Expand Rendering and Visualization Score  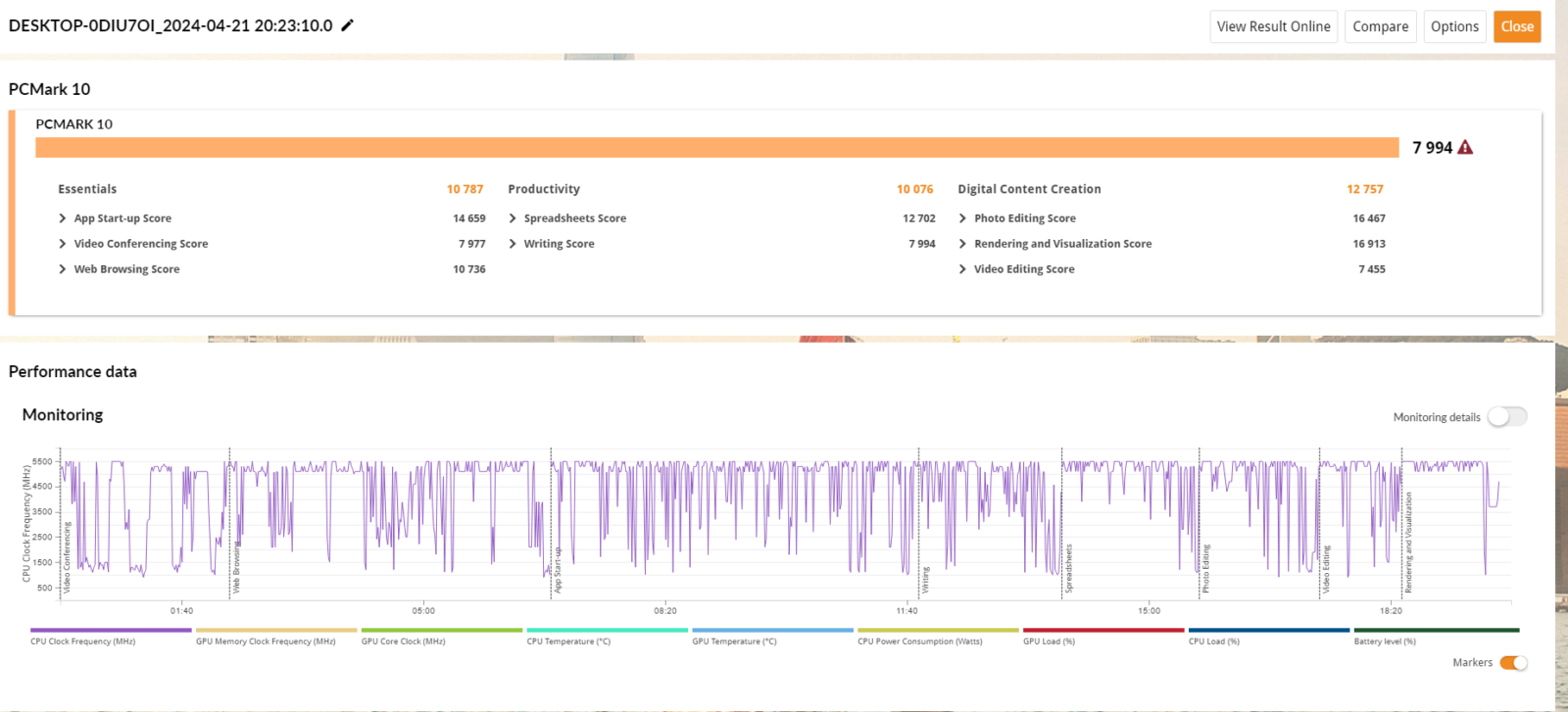point(962,244)
